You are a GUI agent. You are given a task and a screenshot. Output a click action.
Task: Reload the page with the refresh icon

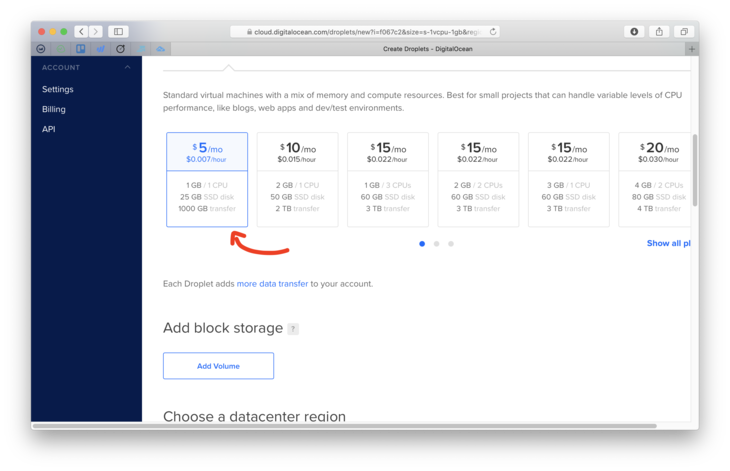click(493, 32)
